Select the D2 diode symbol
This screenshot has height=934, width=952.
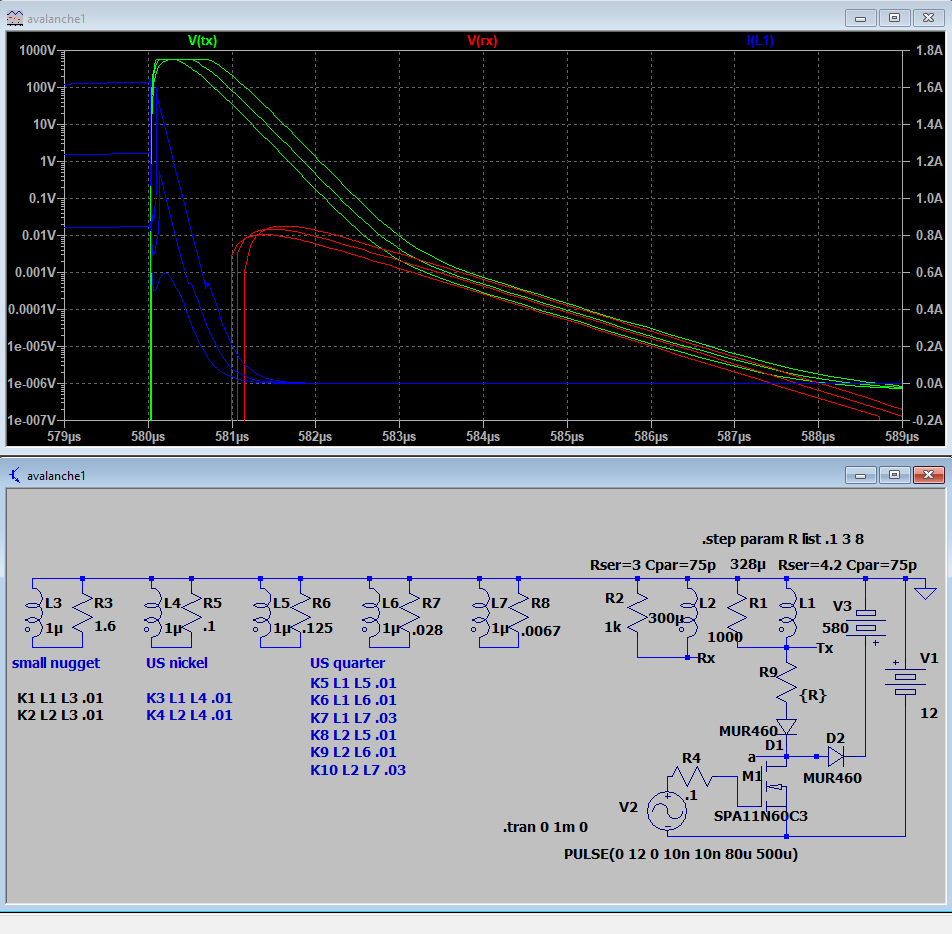pyautogui.click(x=836, y=756)
